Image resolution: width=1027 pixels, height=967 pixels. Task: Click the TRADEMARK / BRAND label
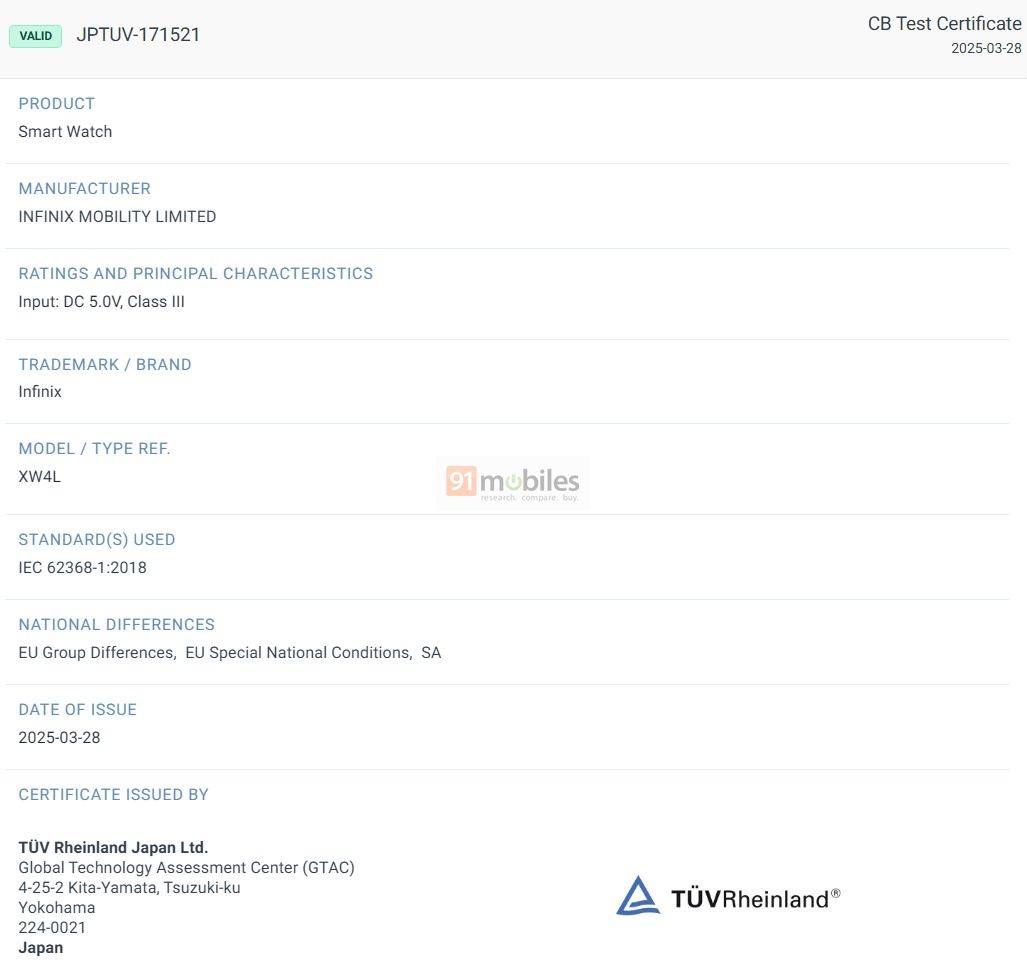[105, 364]
